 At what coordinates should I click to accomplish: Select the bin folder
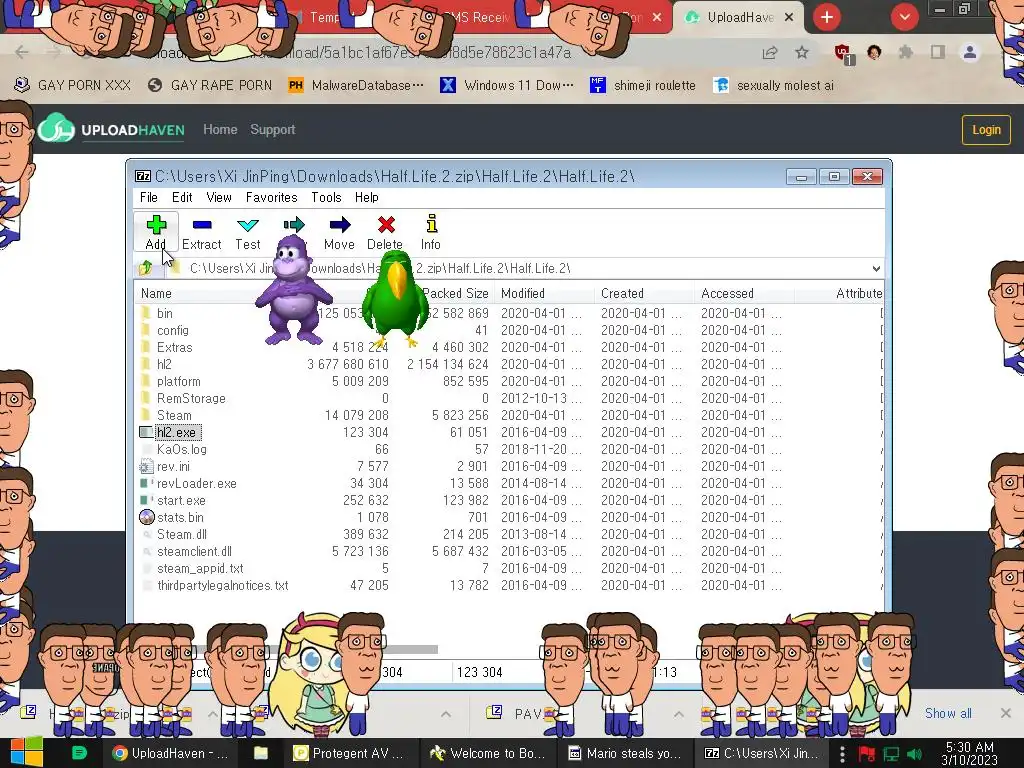coord(165,313)
